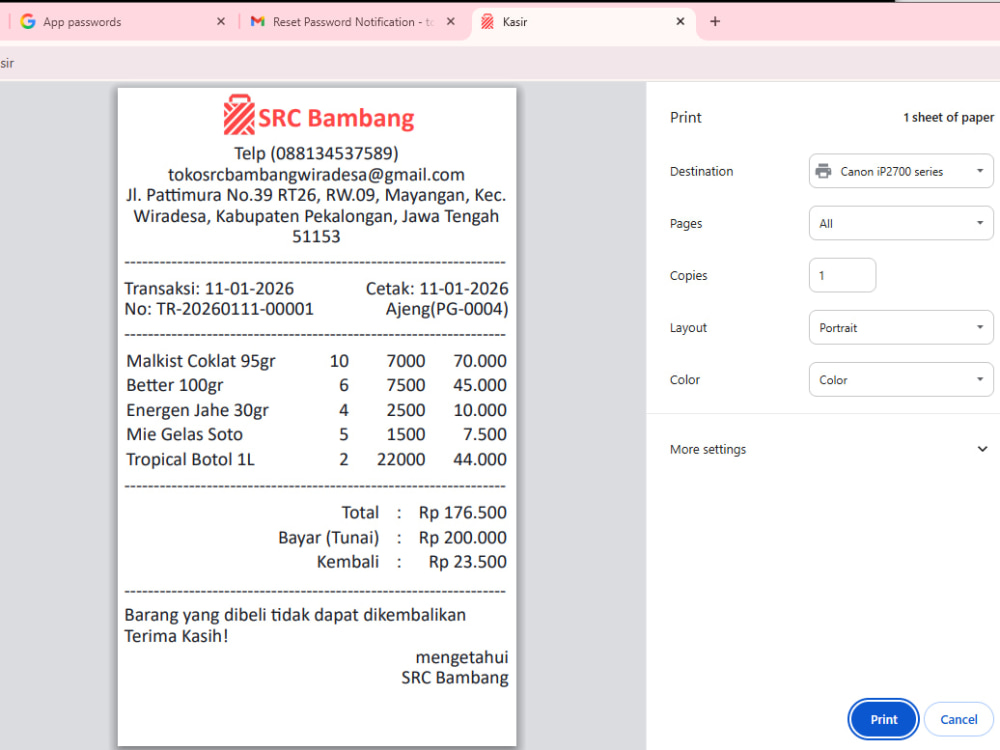Switch to the Reset Password Notification tab

(353, 22)
